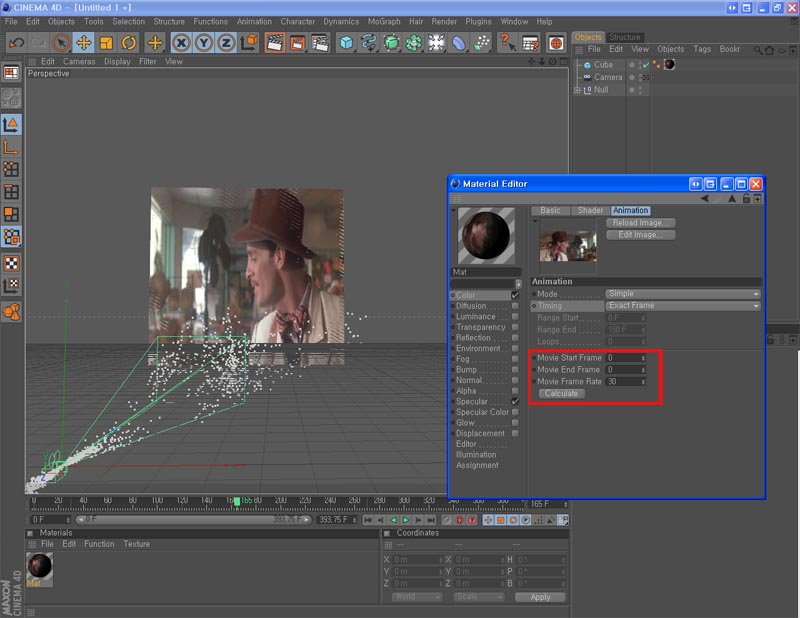Image resolution: width=800 pixels, height=618 pixels.
Task: Click the Reload Image button
Action: tap(641, 223)
